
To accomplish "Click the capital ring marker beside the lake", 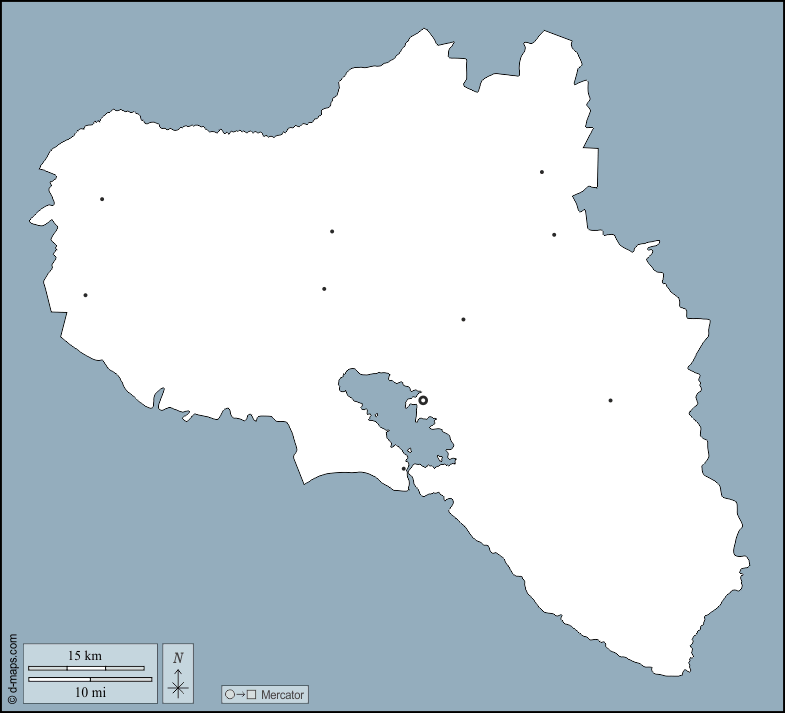I will coord(423,400).
